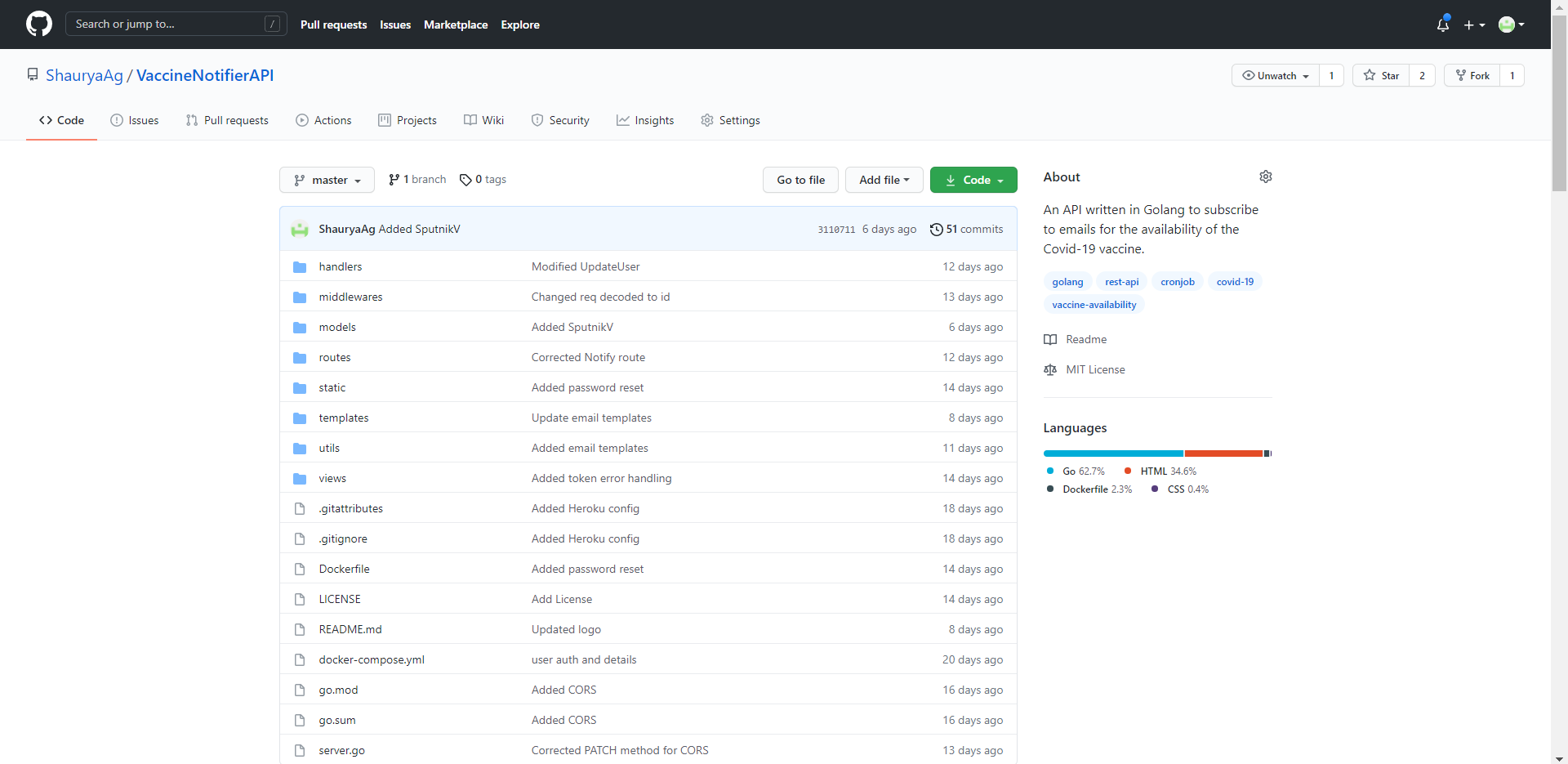This screenshot has height=764, width=1568.
Task: Click the MIT License scale icon
Action: (1050, 369)
